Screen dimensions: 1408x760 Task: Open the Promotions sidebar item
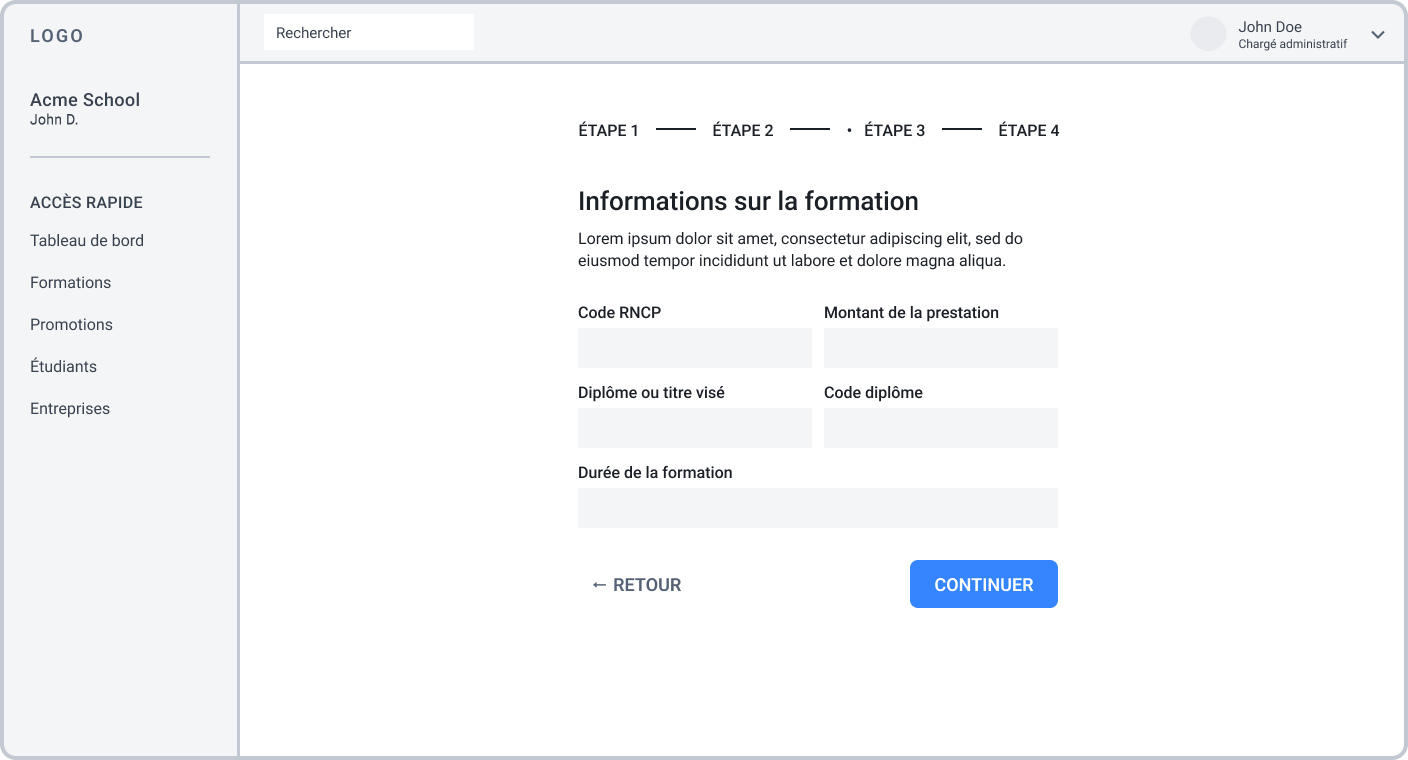click(x=71, y=324)
